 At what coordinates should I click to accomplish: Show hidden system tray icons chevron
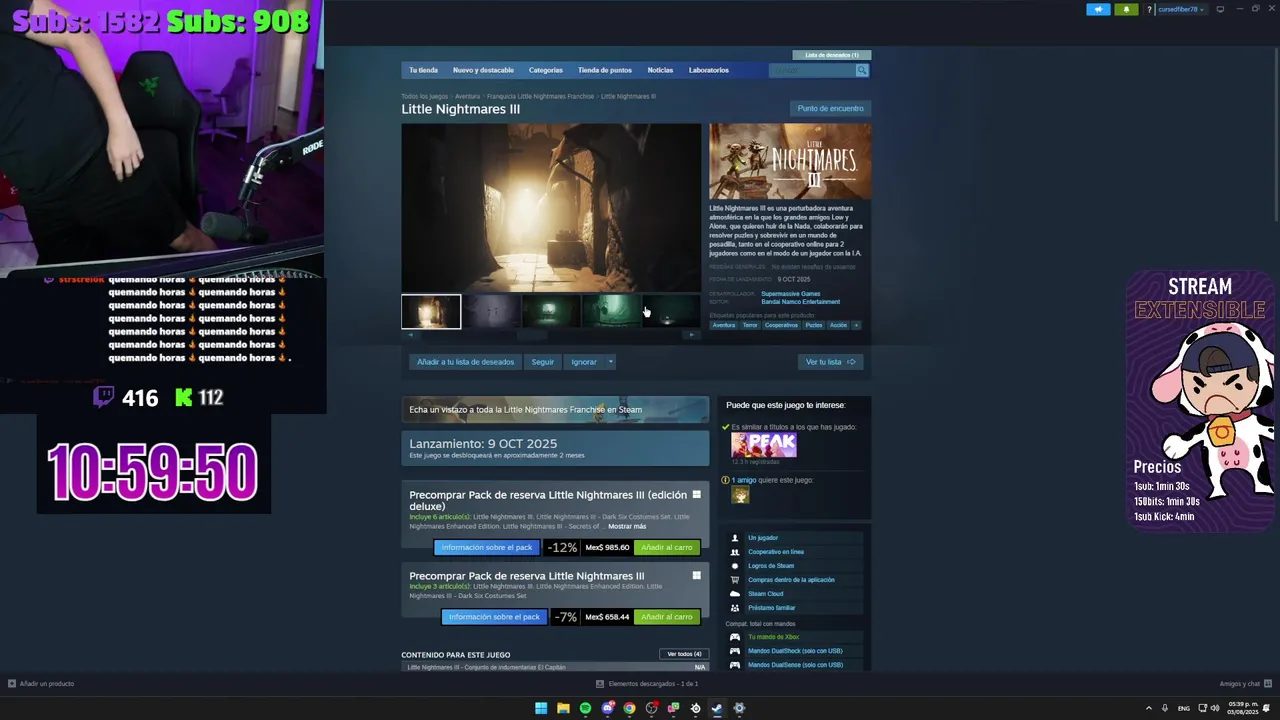[x=1148, y=708]
